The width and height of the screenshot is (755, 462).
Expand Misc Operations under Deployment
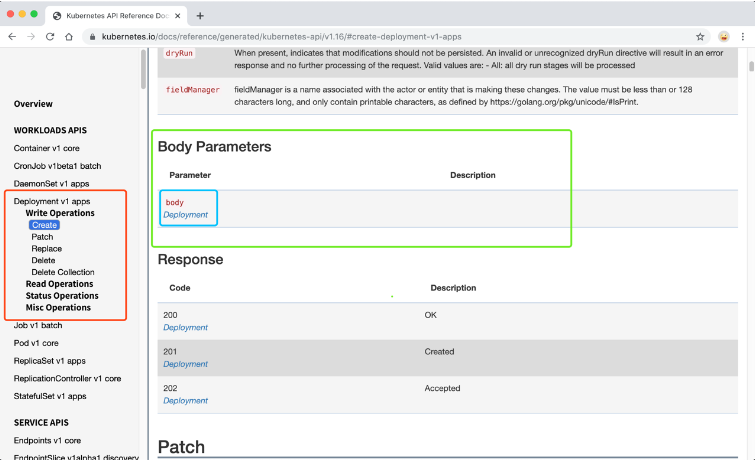(x=58, y=308)
